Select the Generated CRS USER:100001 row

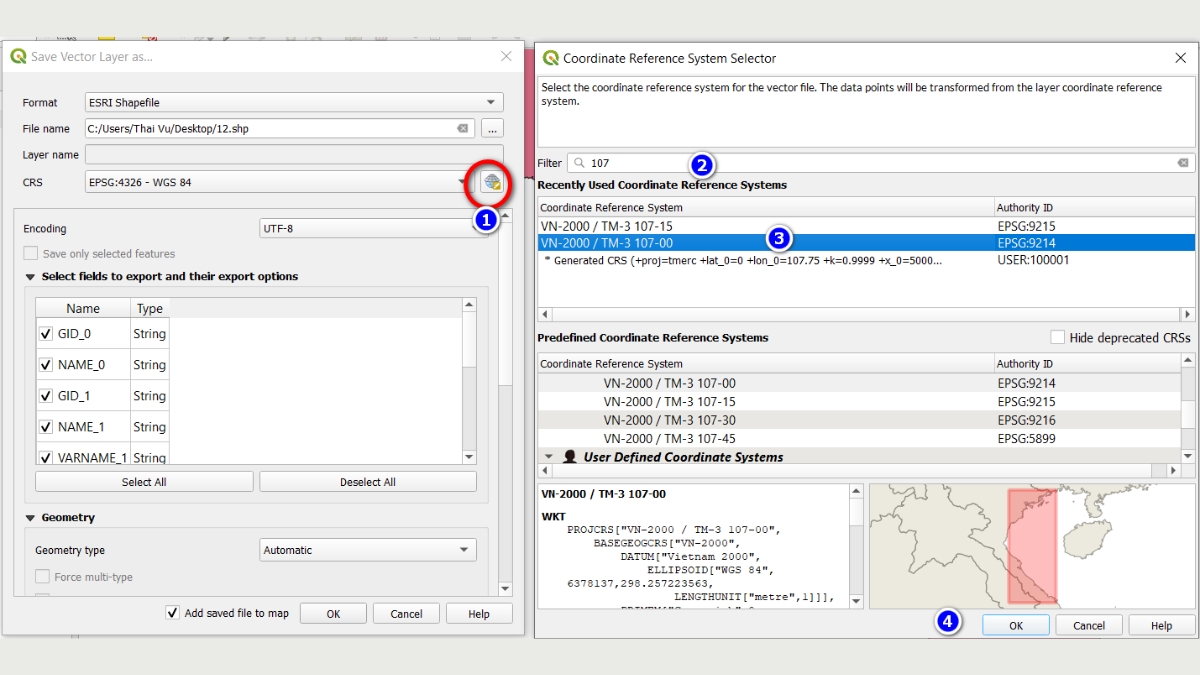[x=866, y=260]
